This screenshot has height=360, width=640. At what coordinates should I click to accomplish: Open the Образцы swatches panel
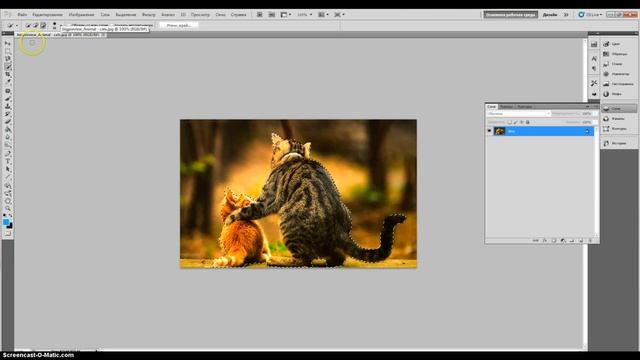(x=619, y=54)
